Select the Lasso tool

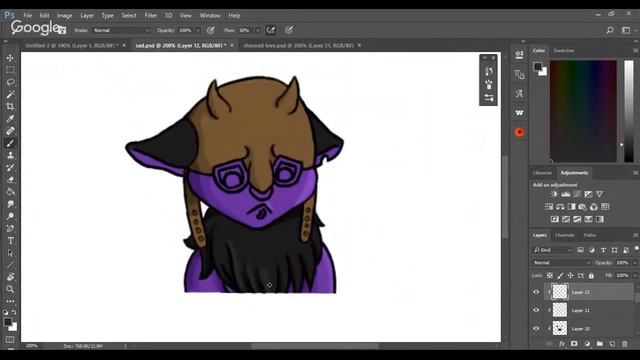click(x=10, y=82)
